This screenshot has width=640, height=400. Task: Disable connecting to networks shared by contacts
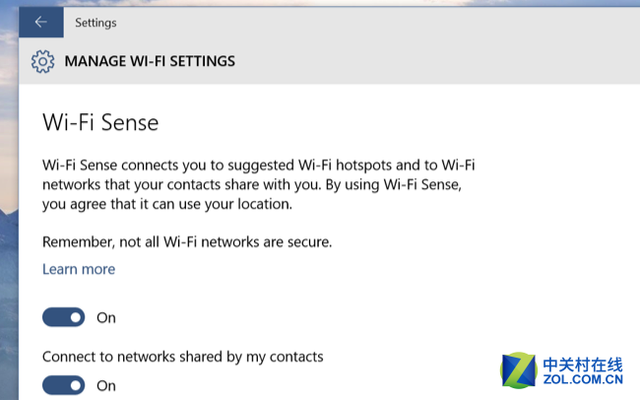tap(63, 385)
